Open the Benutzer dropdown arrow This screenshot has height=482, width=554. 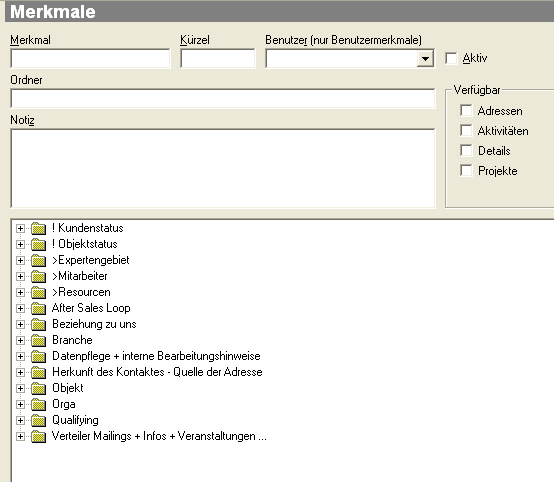click(x=425, y=59)
